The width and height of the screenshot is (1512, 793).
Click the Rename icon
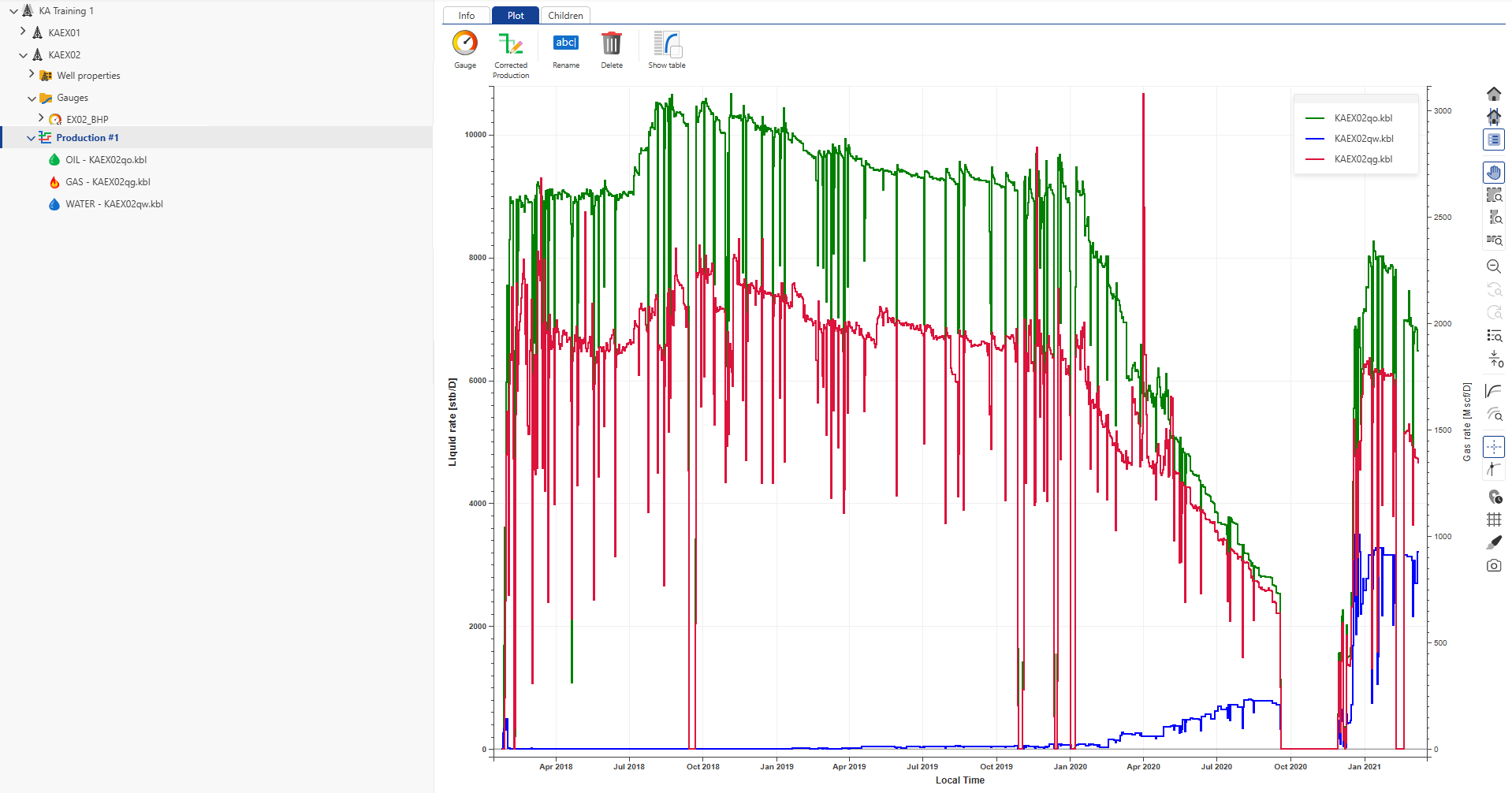tap(565, 44)
